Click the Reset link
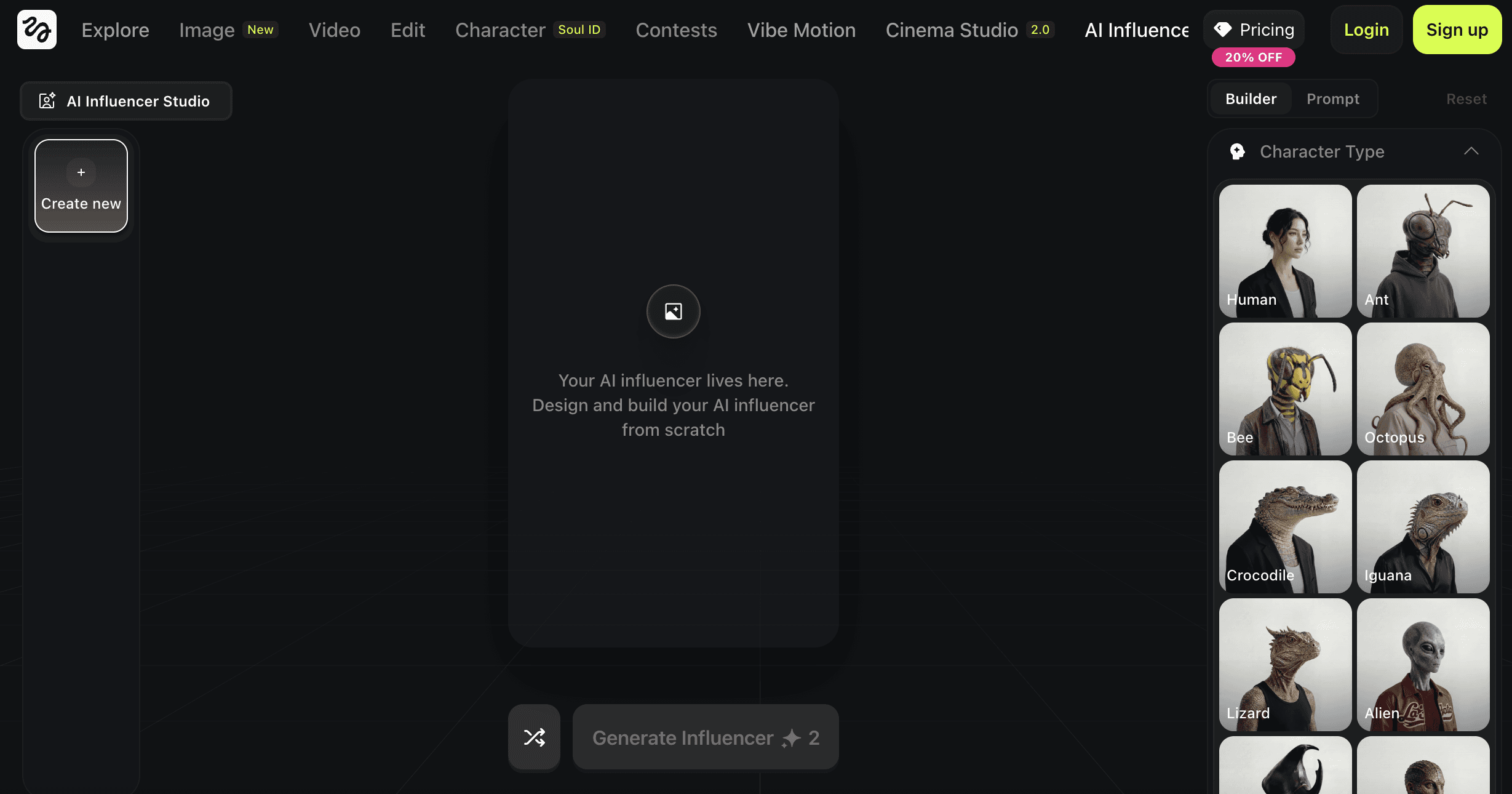The width and height of the screenshot is (1512, 794). [1466, 99]
